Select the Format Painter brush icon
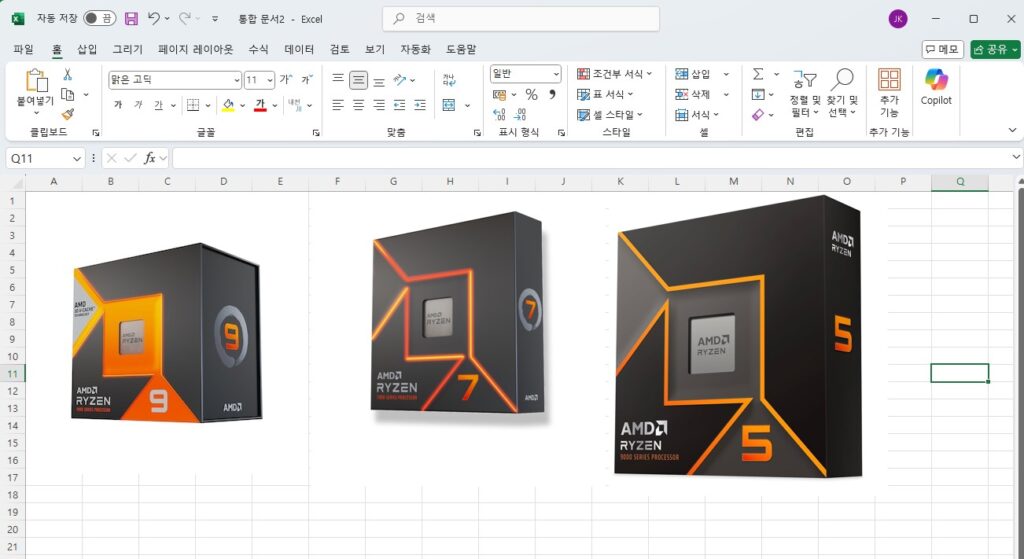The width and height of the screenshot is (1024, 559). coord(68,113)
